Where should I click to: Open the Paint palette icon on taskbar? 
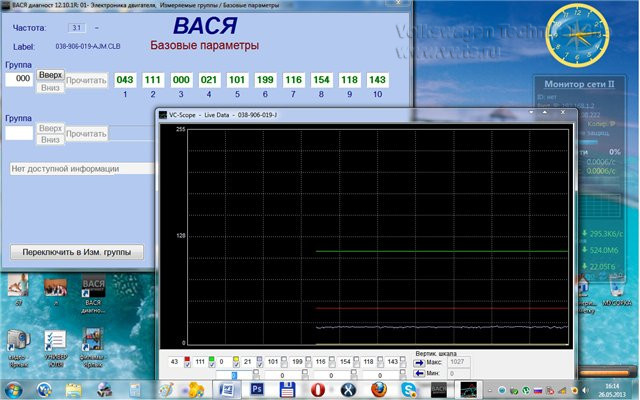pos(166,390)
